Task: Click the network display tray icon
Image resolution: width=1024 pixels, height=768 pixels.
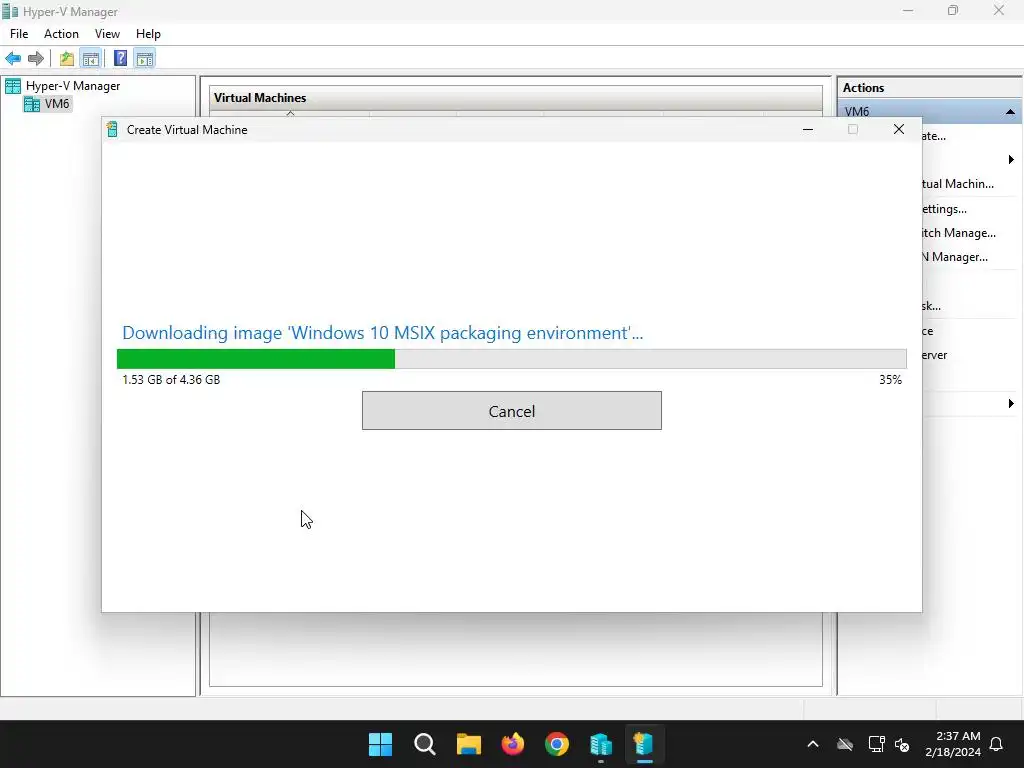Action: click(x=876, y=744)
